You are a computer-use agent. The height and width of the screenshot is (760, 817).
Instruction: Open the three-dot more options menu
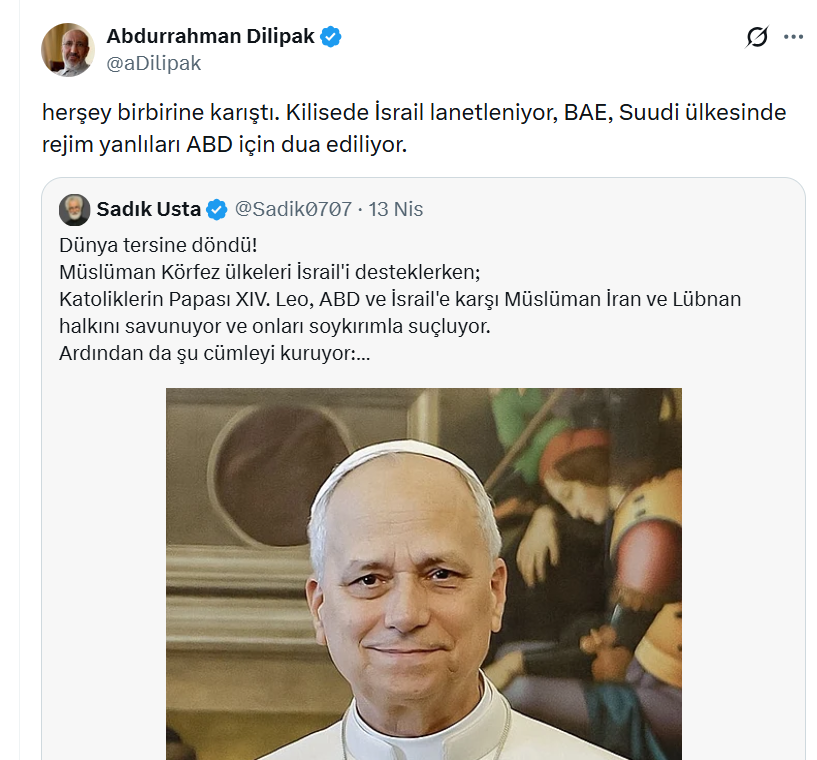[x=793, y=37]
